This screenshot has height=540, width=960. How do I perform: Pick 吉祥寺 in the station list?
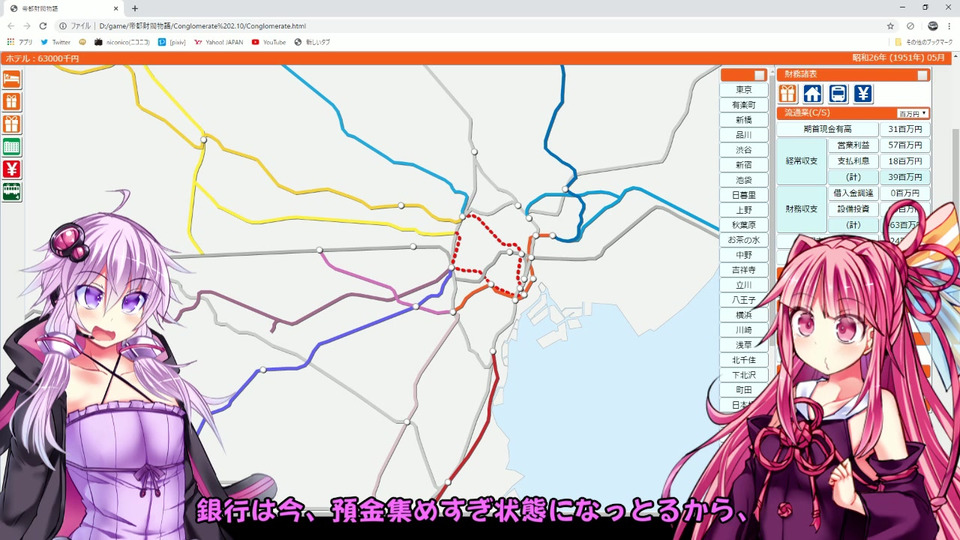click(x=744, y=270)
